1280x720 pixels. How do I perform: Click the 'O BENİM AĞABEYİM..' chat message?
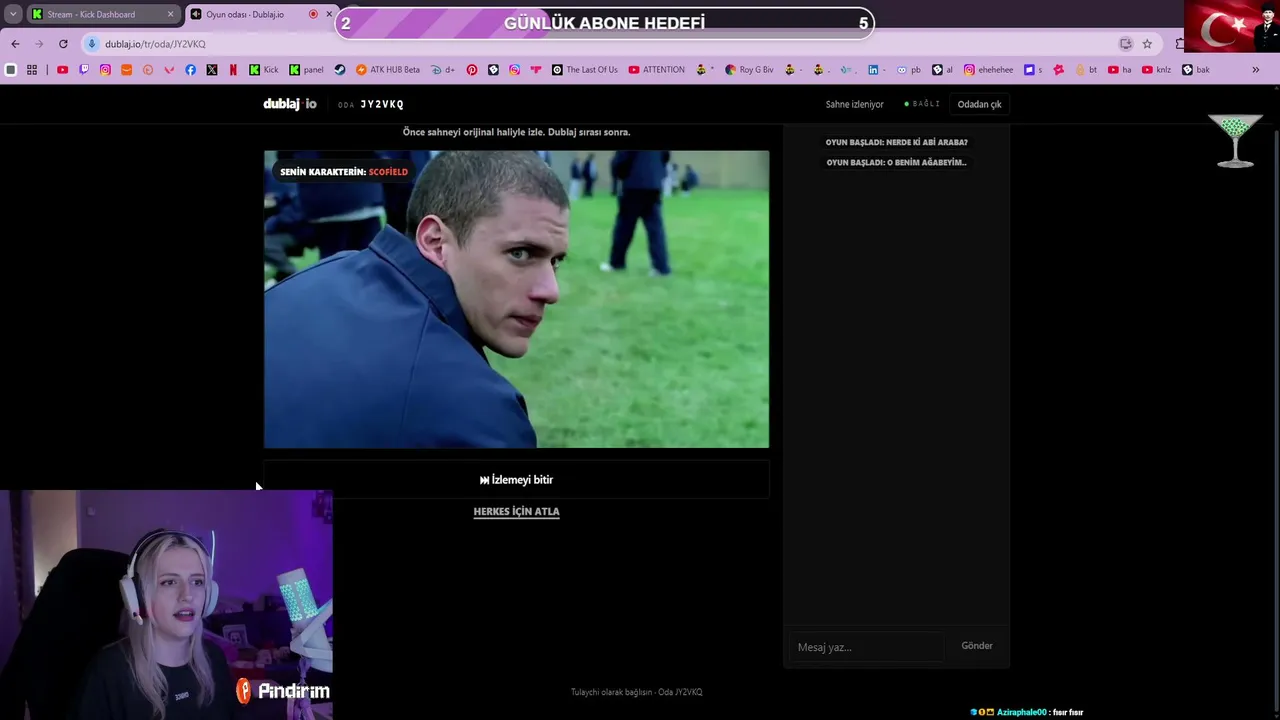pyautogui.click(x=896, y=162)
